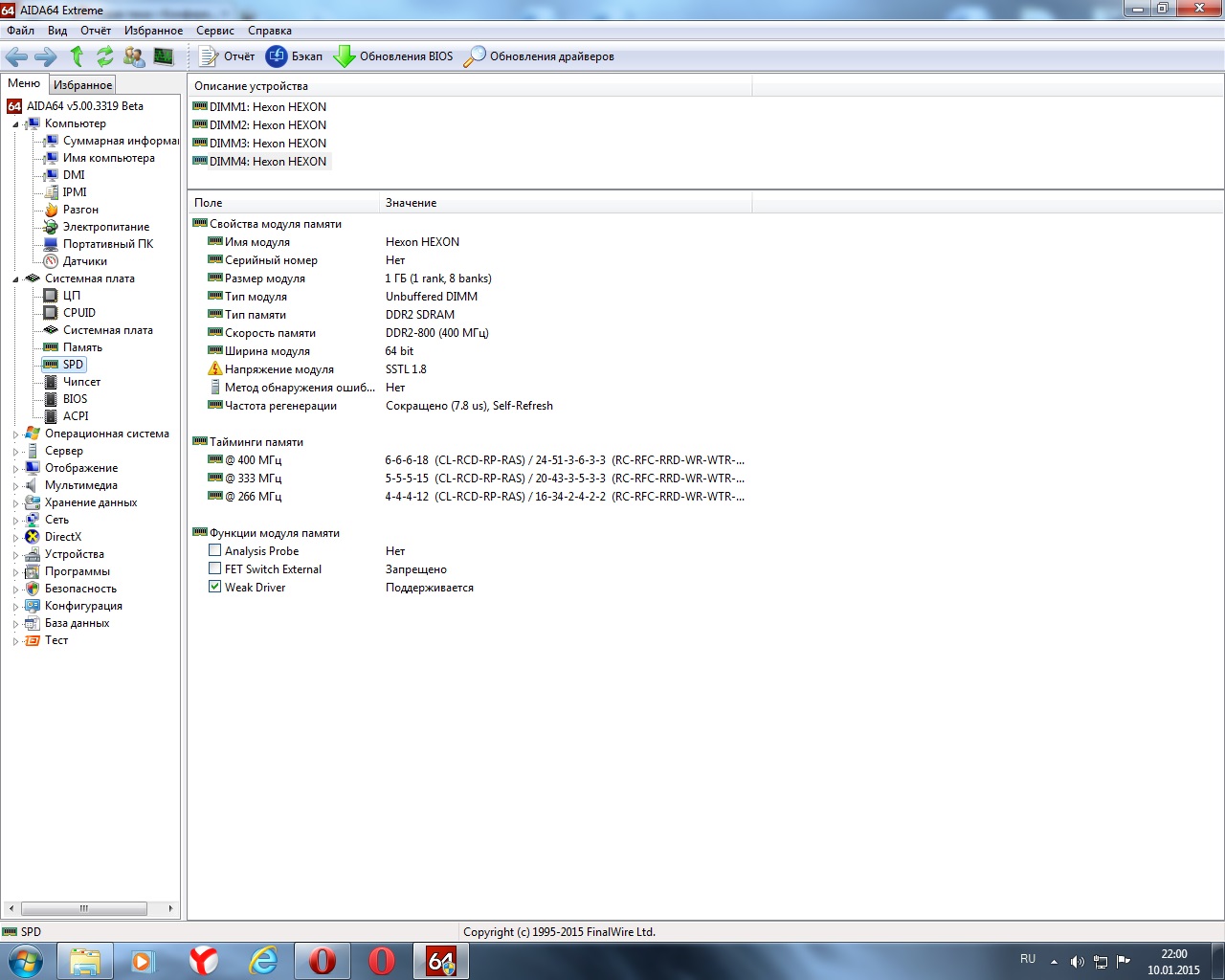Click the Значение column header
Viewport: 1225px width, 980px height.
click(566, 203)
